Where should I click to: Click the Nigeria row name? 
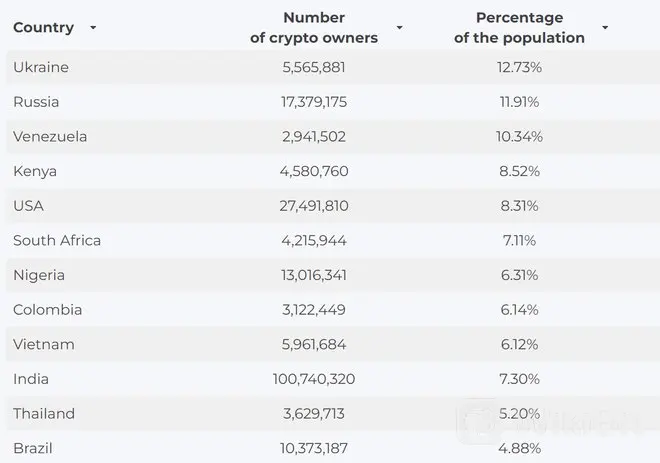point(39,275)
